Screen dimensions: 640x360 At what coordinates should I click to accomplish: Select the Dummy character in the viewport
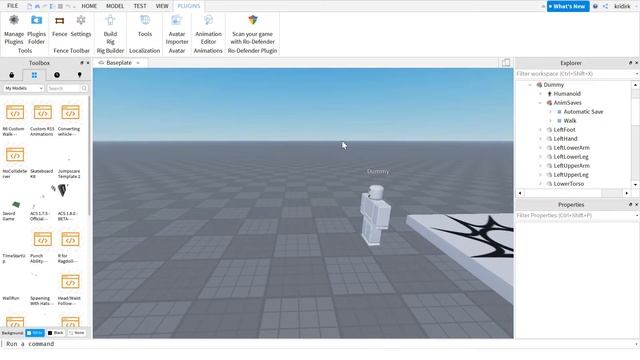(375, 215)
